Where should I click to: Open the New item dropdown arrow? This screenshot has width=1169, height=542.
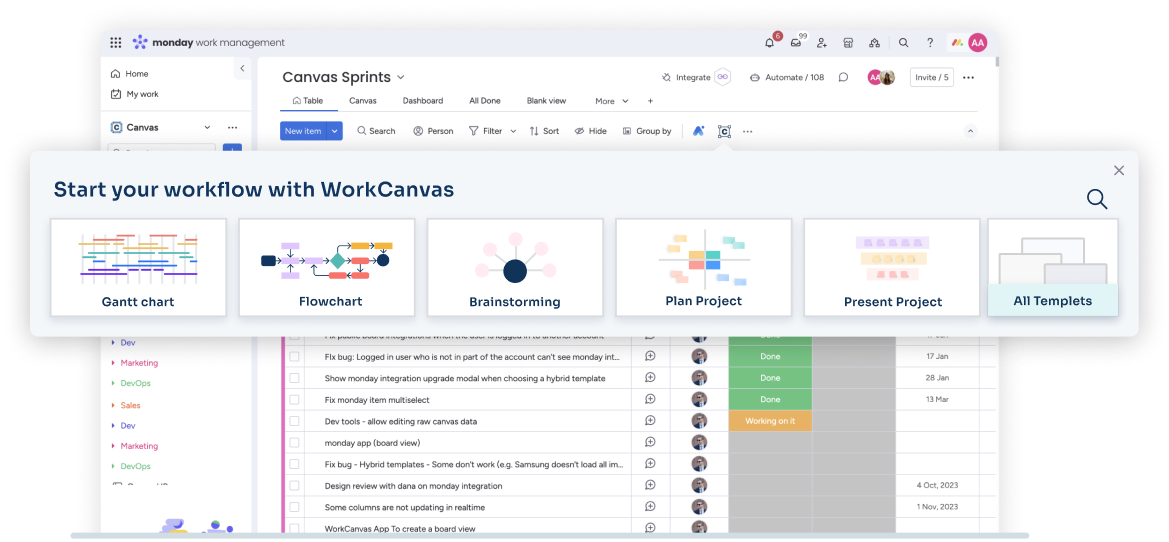point(335,131)
